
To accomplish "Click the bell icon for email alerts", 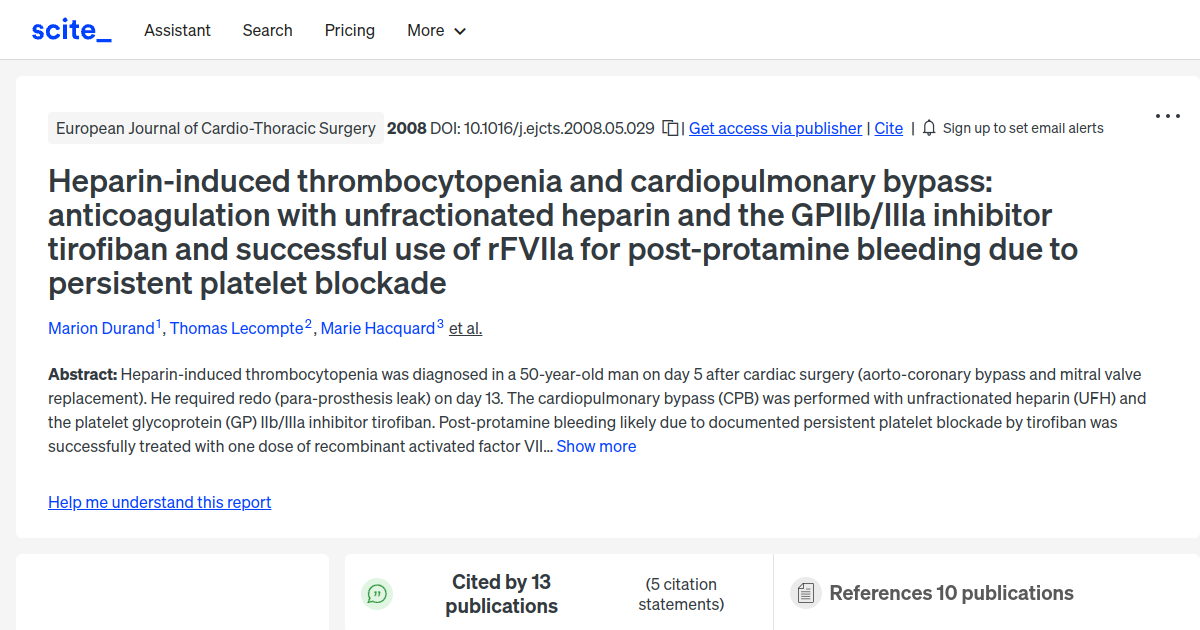I will tap(928, 128).
